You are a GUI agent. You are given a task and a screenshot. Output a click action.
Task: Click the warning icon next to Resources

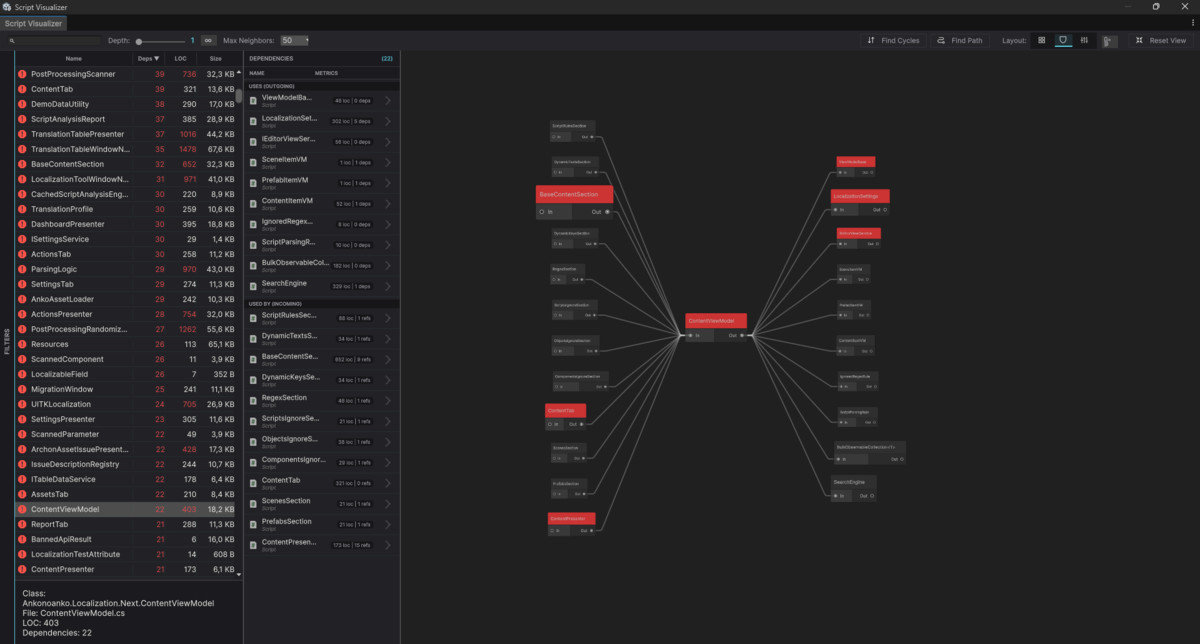(22, 344)
